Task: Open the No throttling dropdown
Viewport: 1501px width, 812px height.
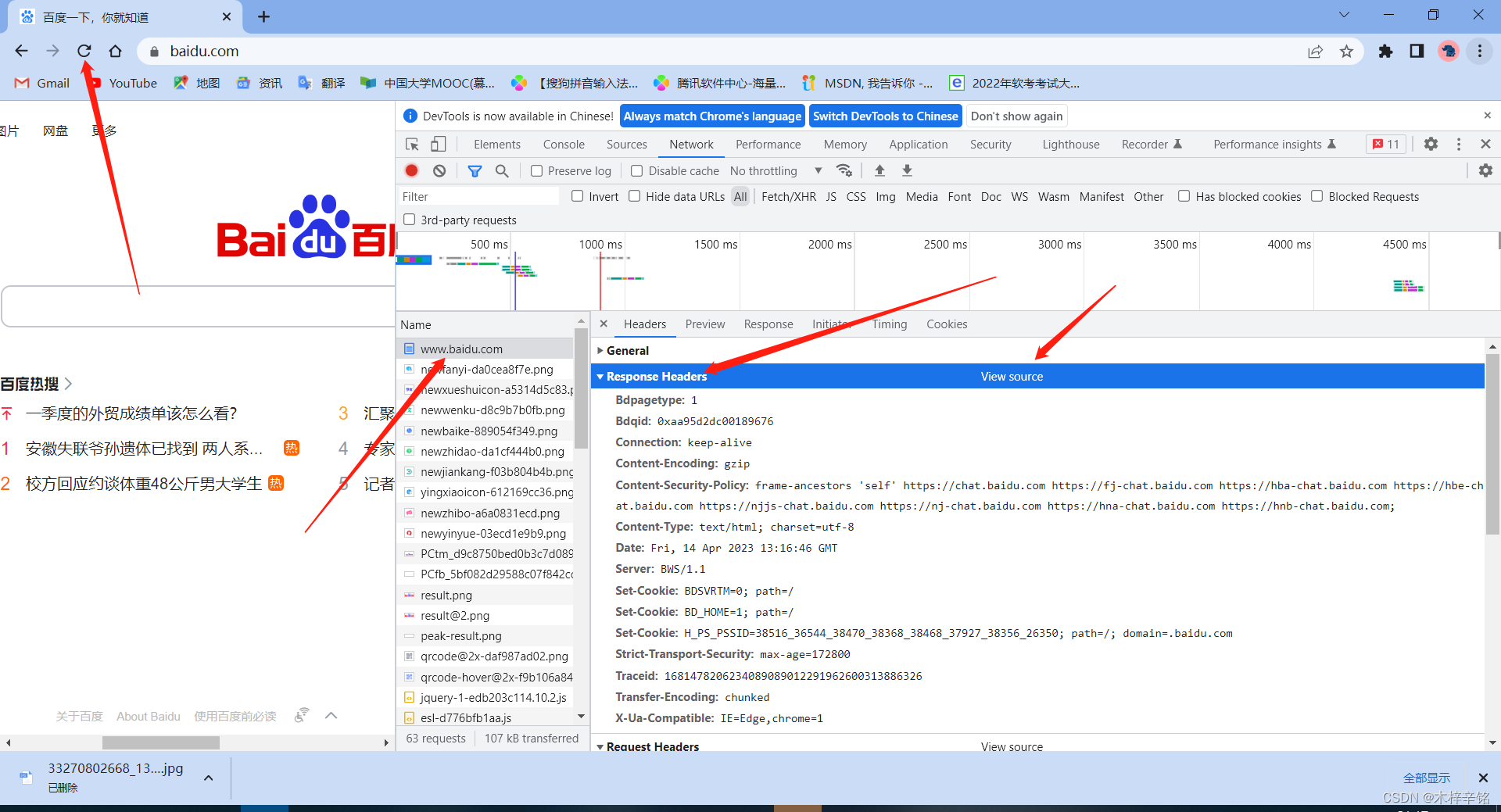Action: click(x=776, y=170)
